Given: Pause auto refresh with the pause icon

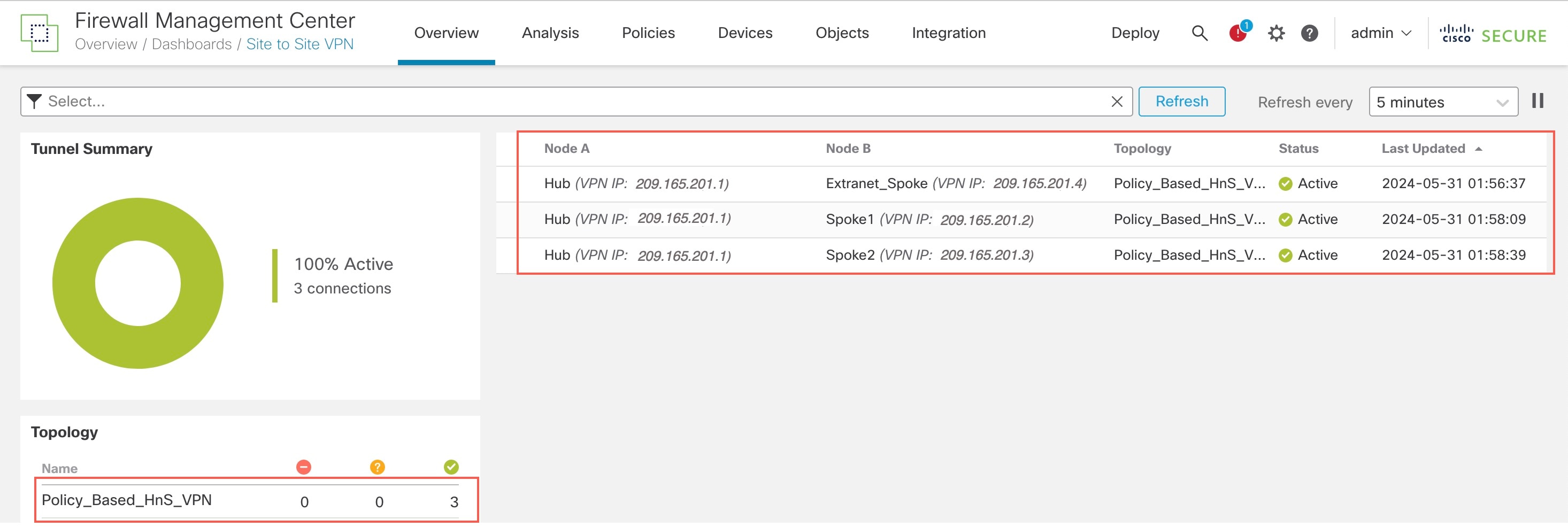Looking at the screenshot, I should pos(1537,101).
